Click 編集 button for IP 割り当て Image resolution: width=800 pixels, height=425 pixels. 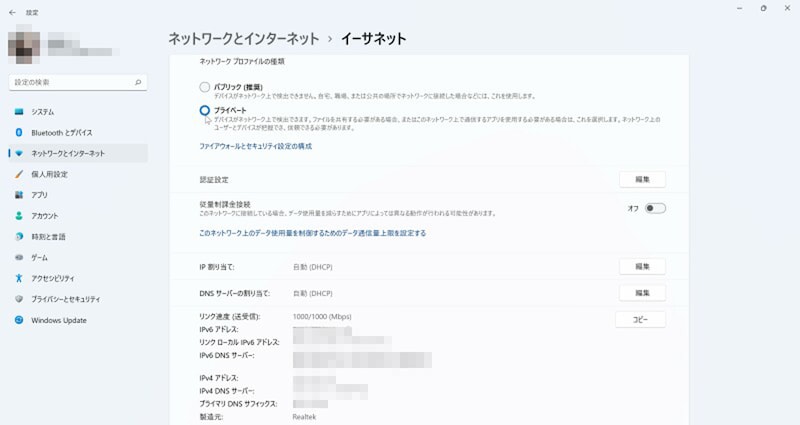[x=642, y=267]
